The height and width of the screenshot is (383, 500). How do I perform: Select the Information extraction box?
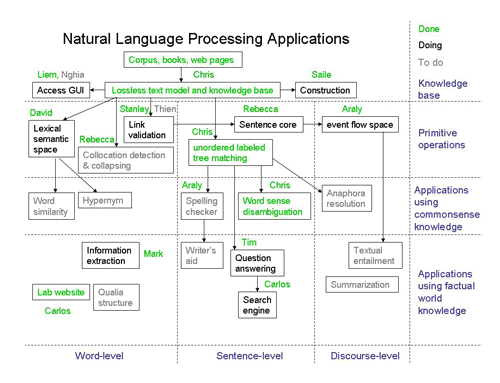(111, 255)
